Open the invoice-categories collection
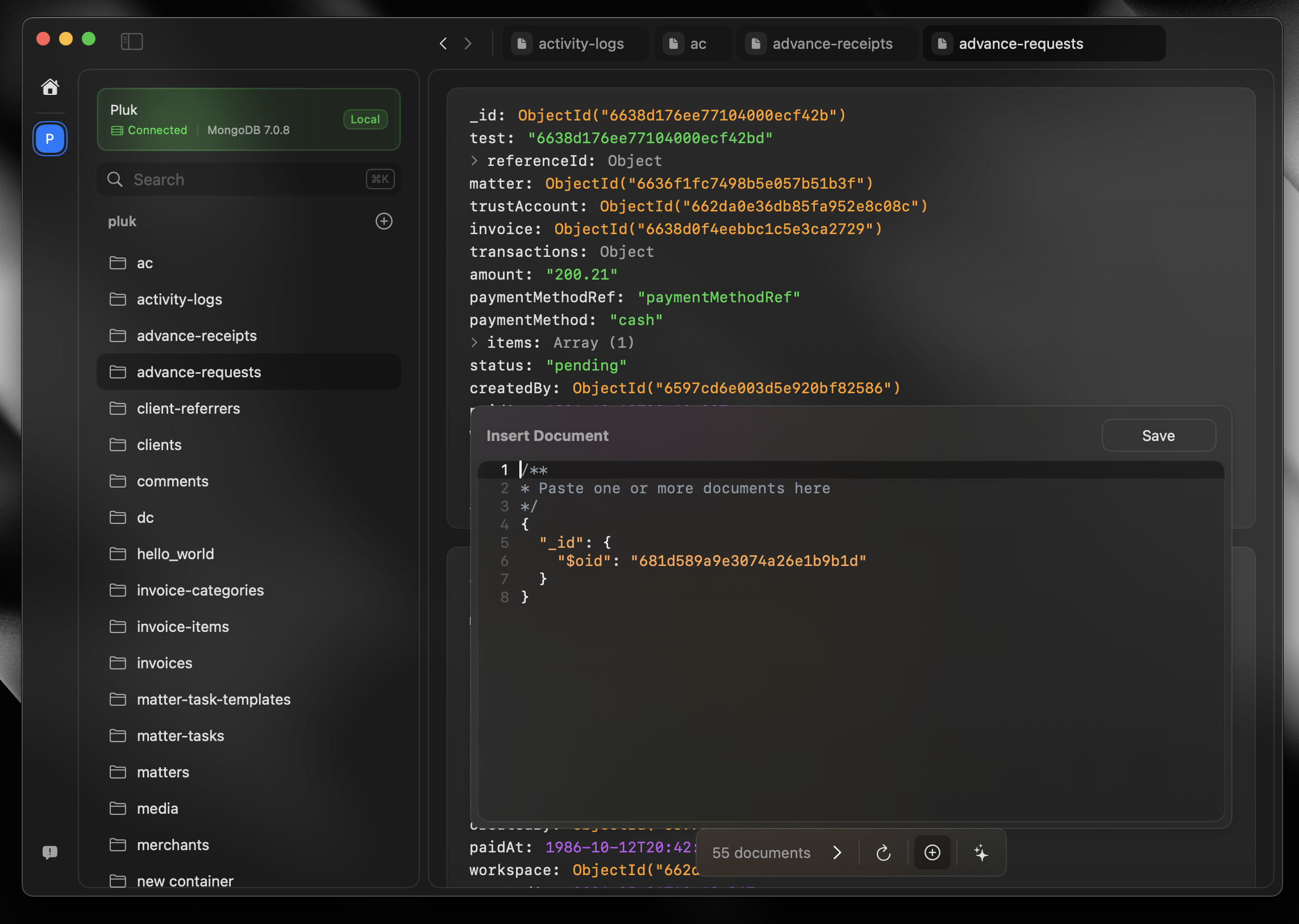Viewport: 1299px width, 924px height. pos(199,590)
